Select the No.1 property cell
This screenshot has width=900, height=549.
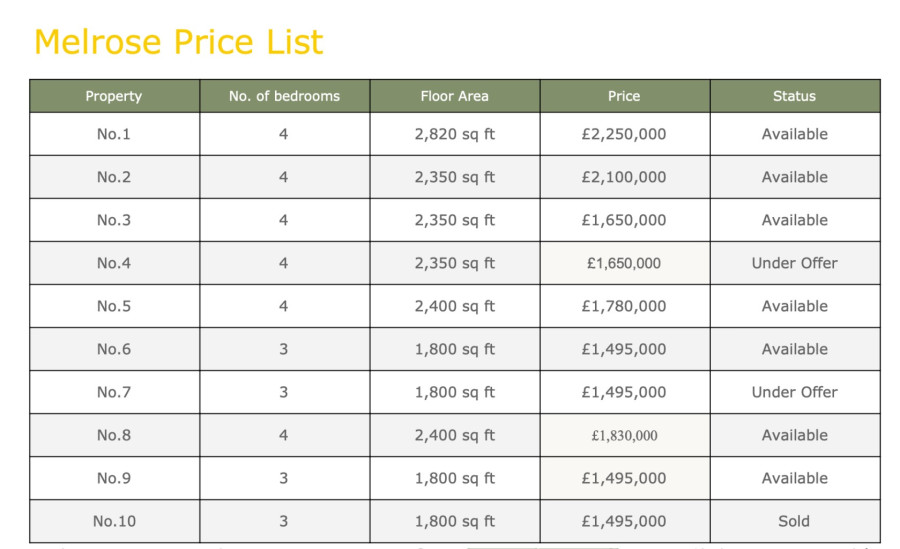pos(114,134)
